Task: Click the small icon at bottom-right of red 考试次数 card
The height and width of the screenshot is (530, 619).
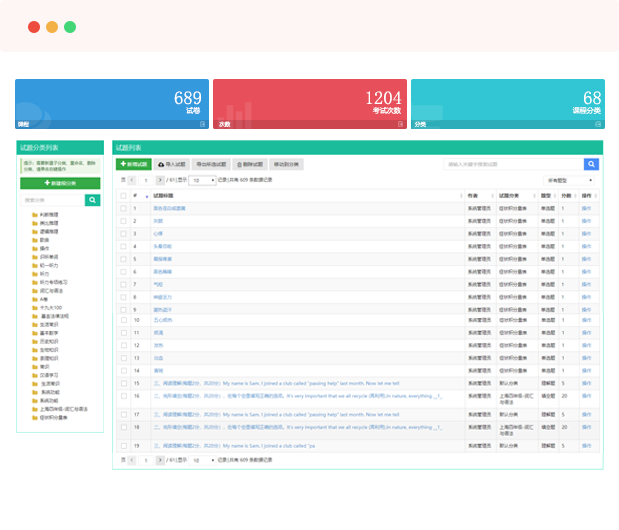Action: pyautogui.click(x=401, y=124)
